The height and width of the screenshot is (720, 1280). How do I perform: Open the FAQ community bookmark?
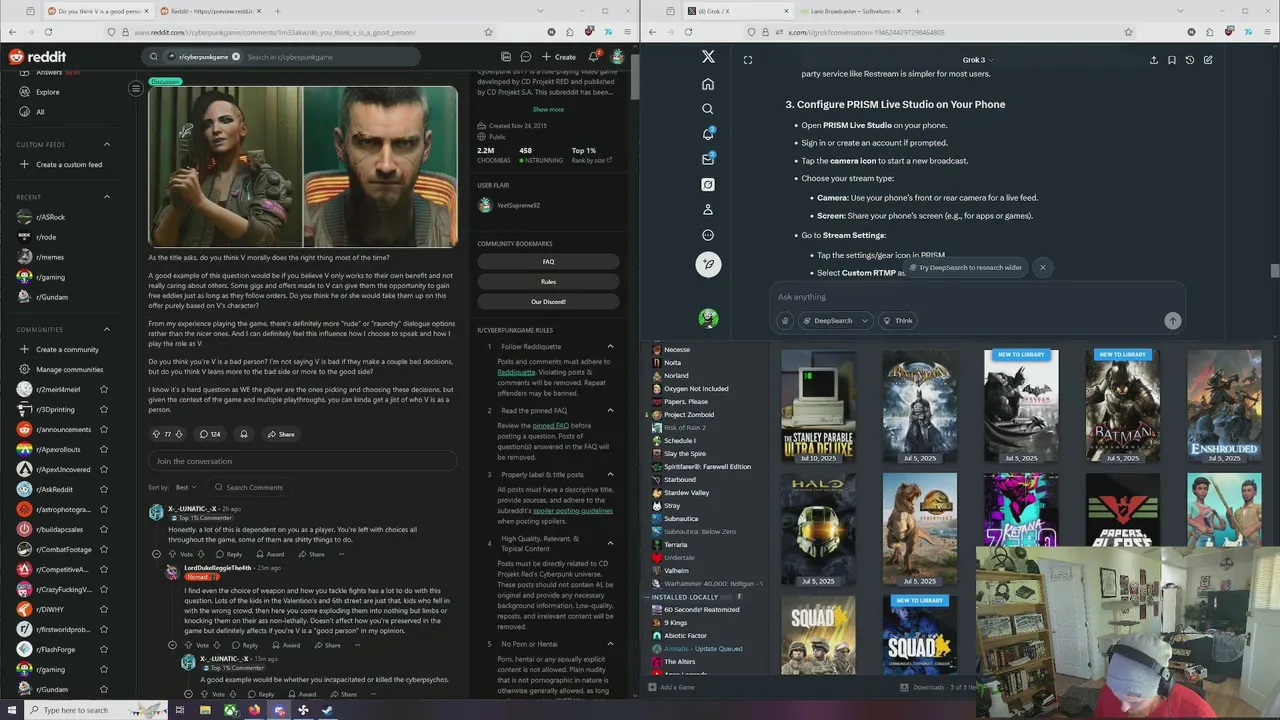548,262
